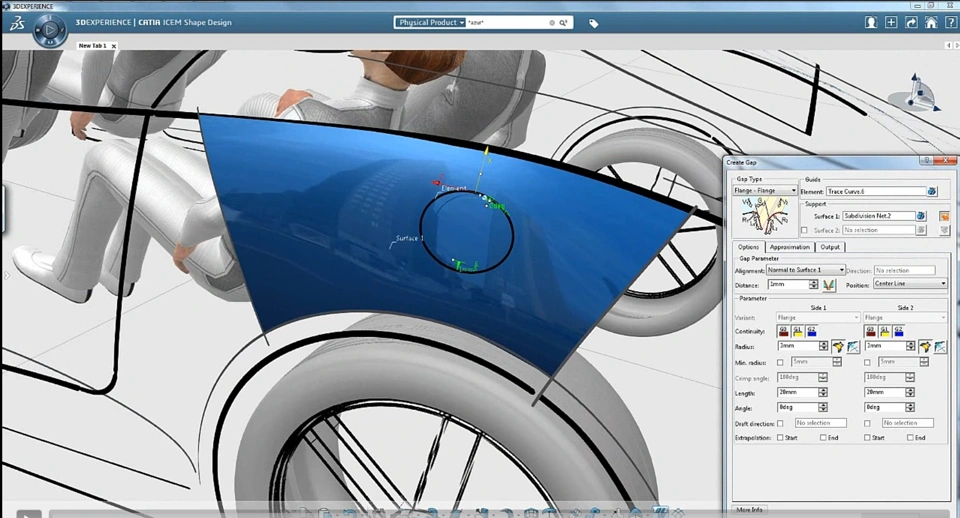Click the Side 2 Length spinner arrows
The image size is (960, 518).
pyautogui.click(x=910, y=392)
